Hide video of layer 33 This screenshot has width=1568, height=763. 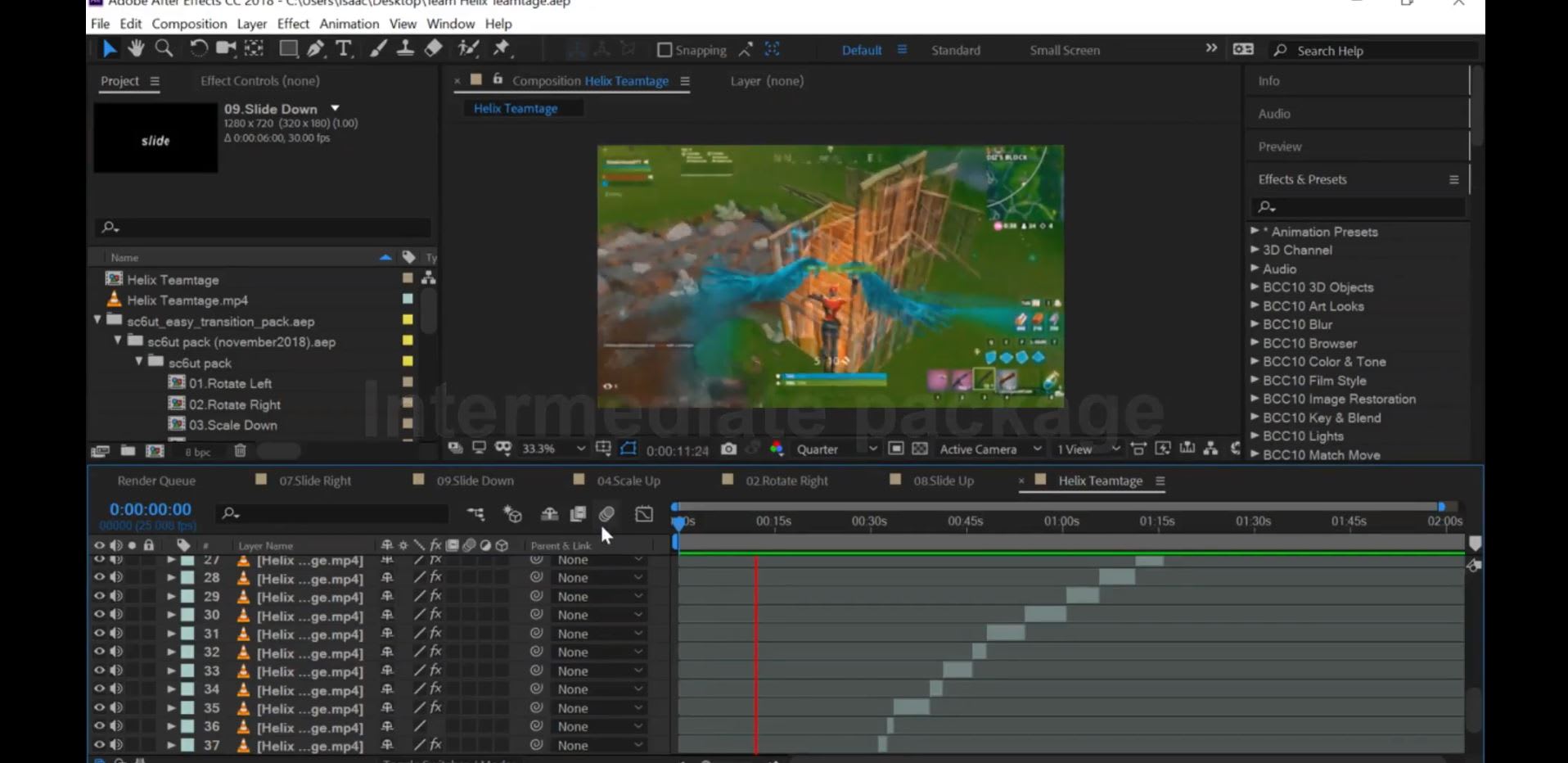99,670
